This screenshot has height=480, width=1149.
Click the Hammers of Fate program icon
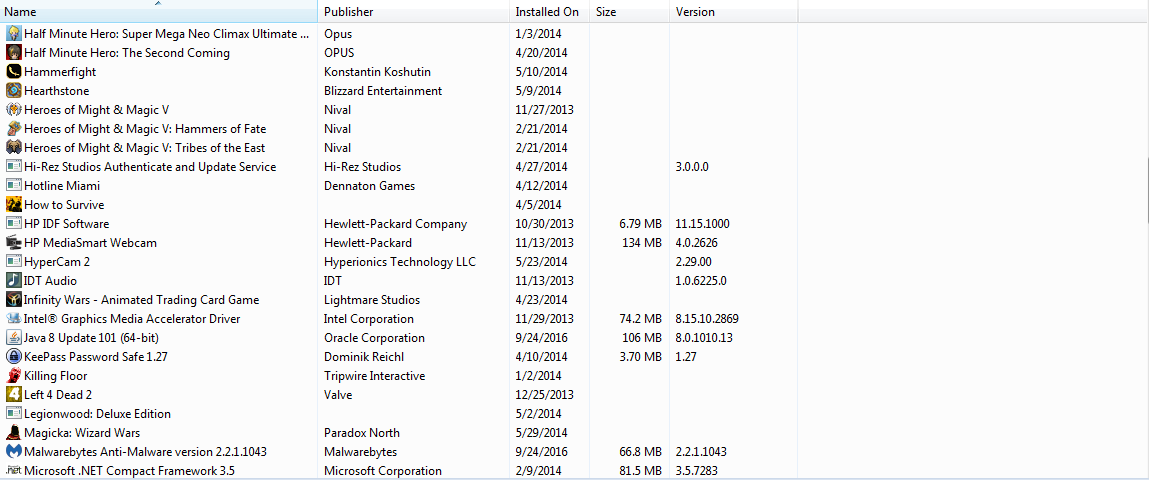pyautogui.click(x=13, y=129)
